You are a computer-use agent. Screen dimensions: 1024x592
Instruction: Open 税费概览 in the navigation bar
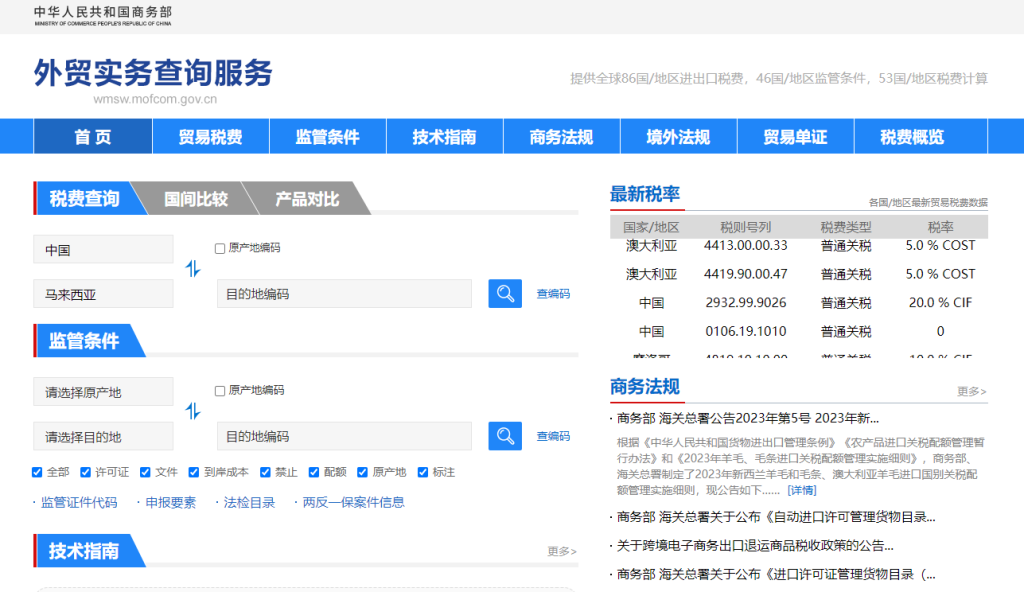pyautogui.click(x=912, y=137)
